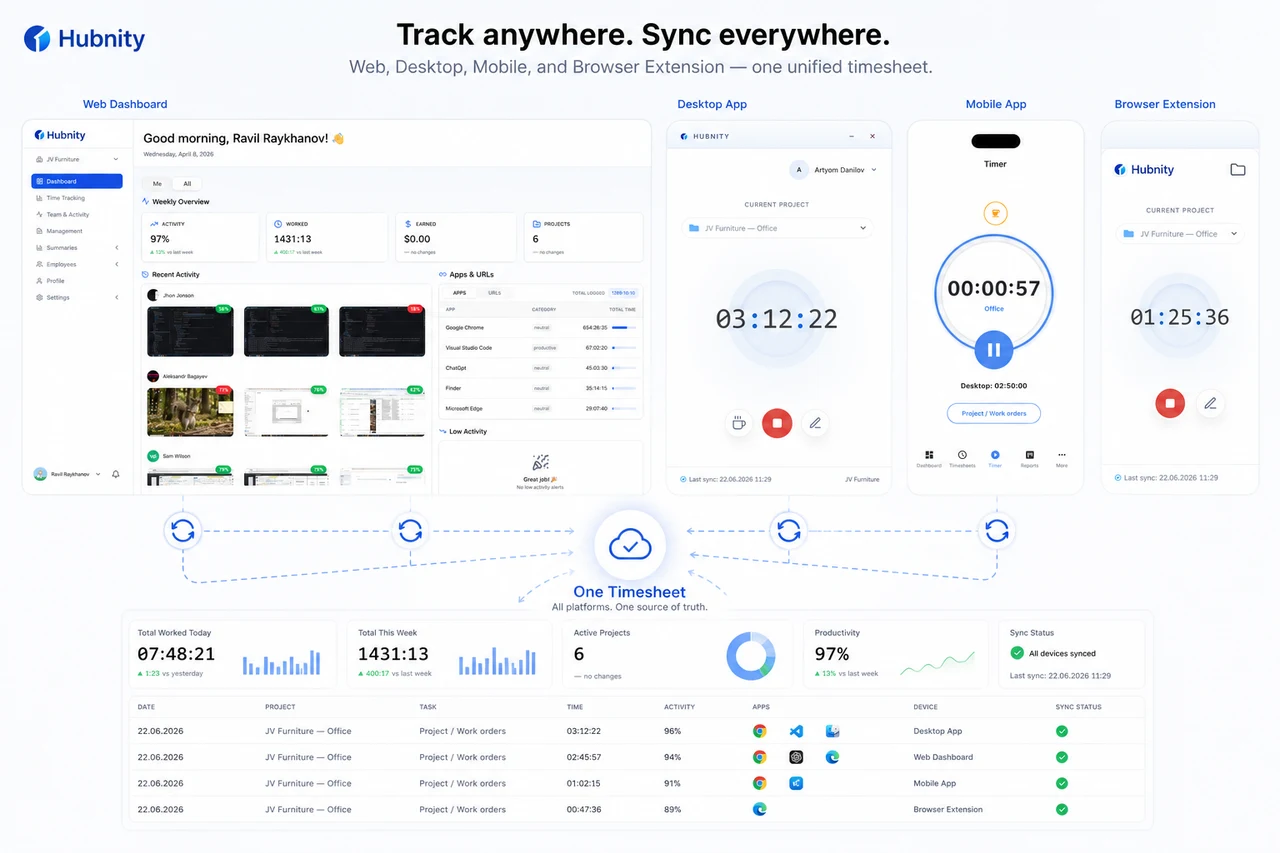Click the dollar icon on the Earned card
The width and height of the screenshot is (1280, 853).
point(408,224)
